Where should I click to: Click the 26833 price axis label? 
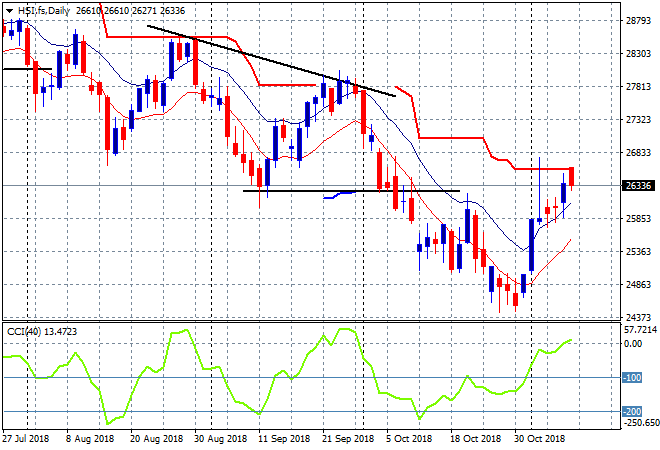pyautogui.click(x=639, y=153)
